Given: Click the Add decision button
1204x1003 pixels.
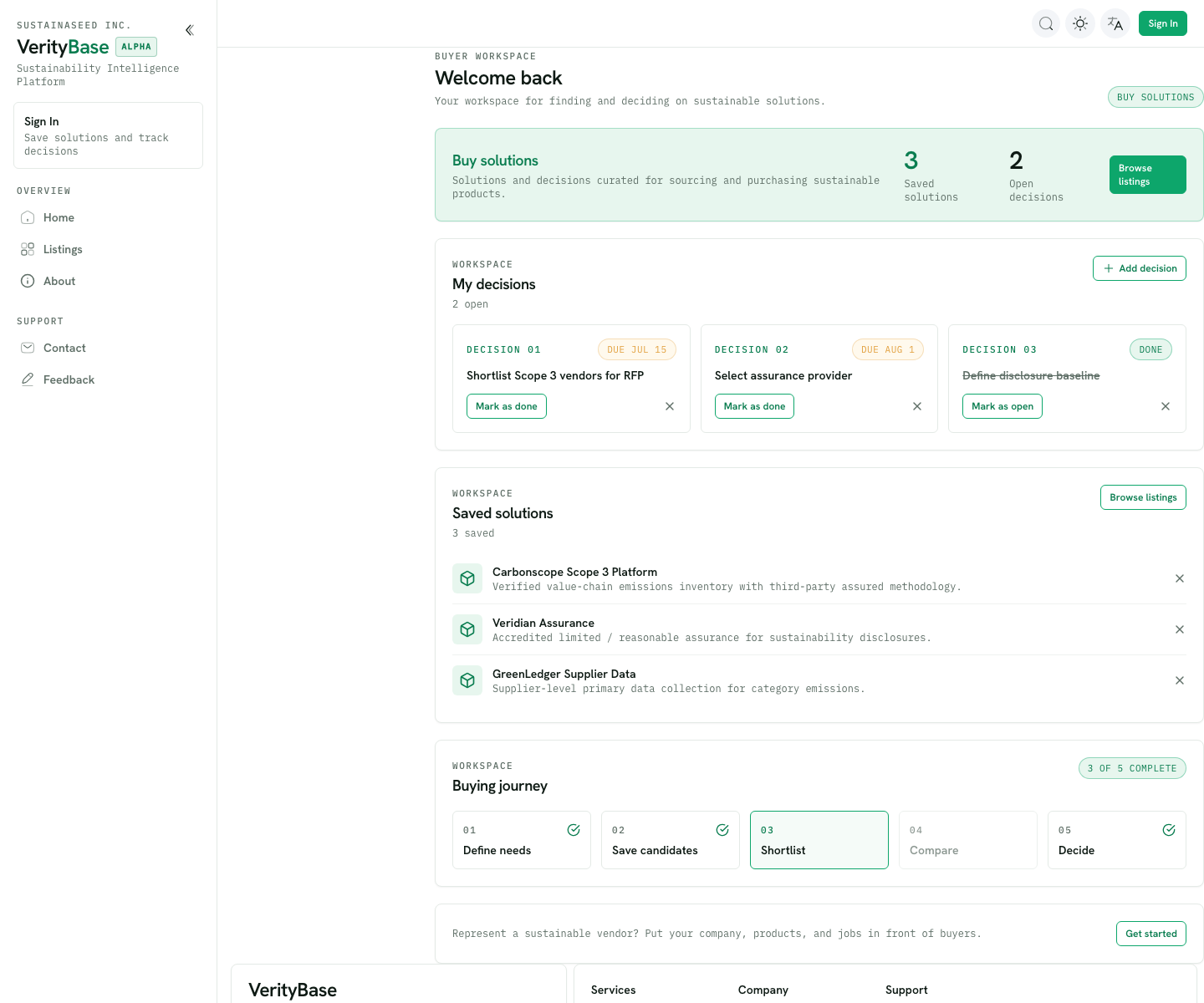Looking at the screenshot, I should (1139, 268).
